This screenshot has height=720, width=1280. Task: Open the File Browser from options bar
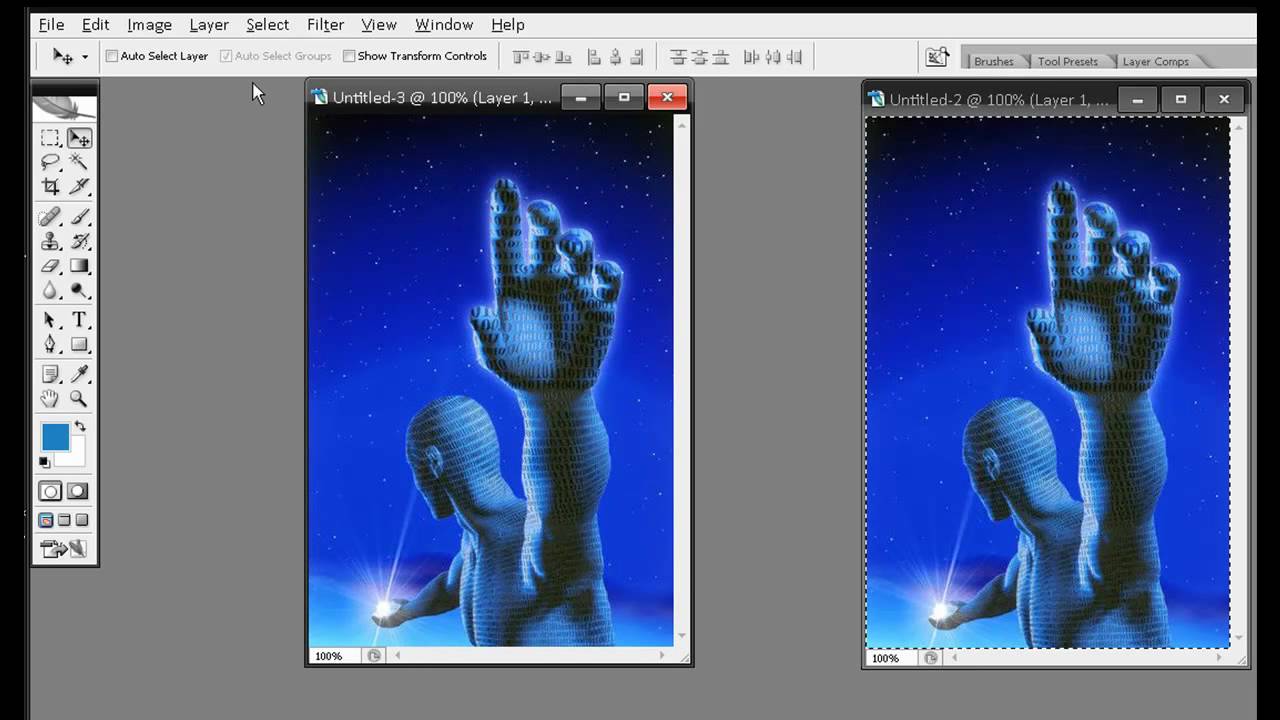pos(937,57)
